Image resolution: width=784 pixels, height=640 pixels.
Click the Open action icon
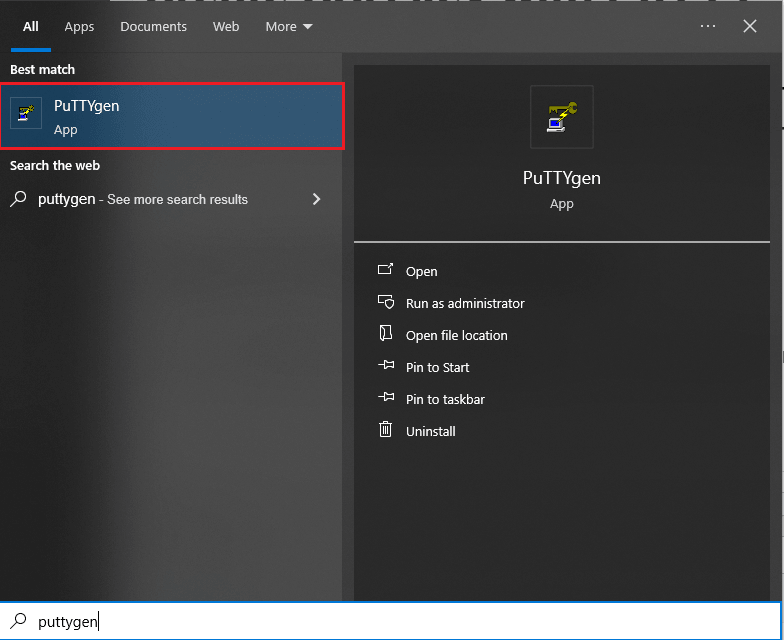pyautogui.click(x=386, y=270)
